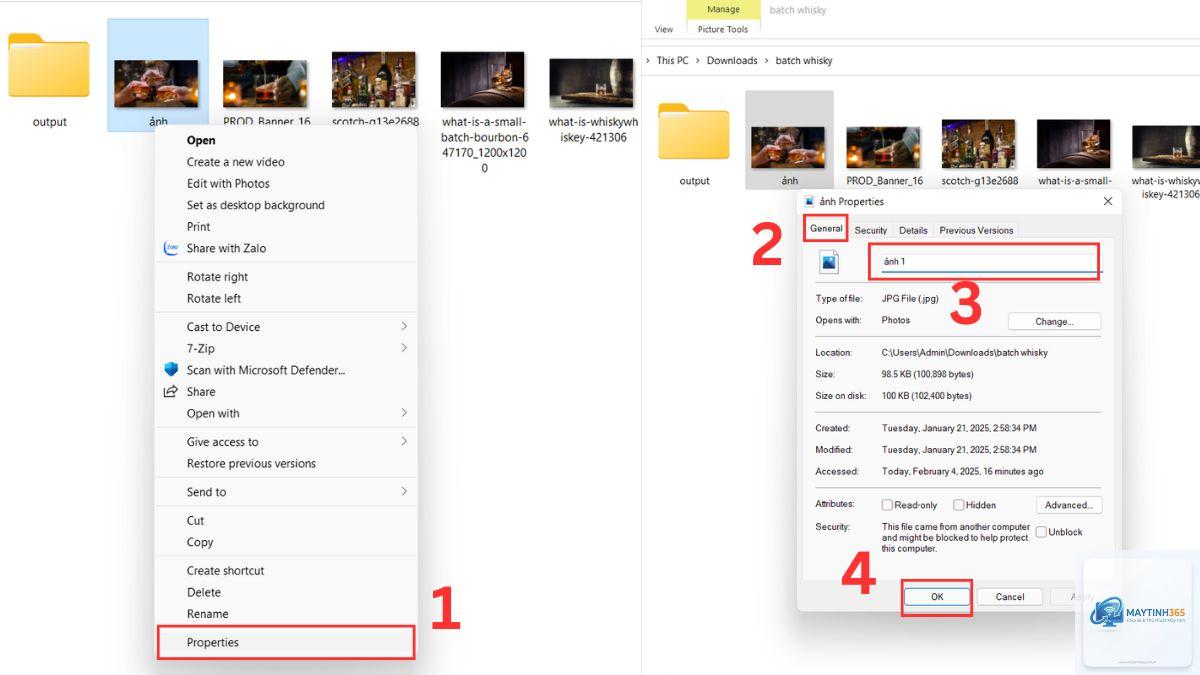Choose Delete from context menu

[204, 592]
